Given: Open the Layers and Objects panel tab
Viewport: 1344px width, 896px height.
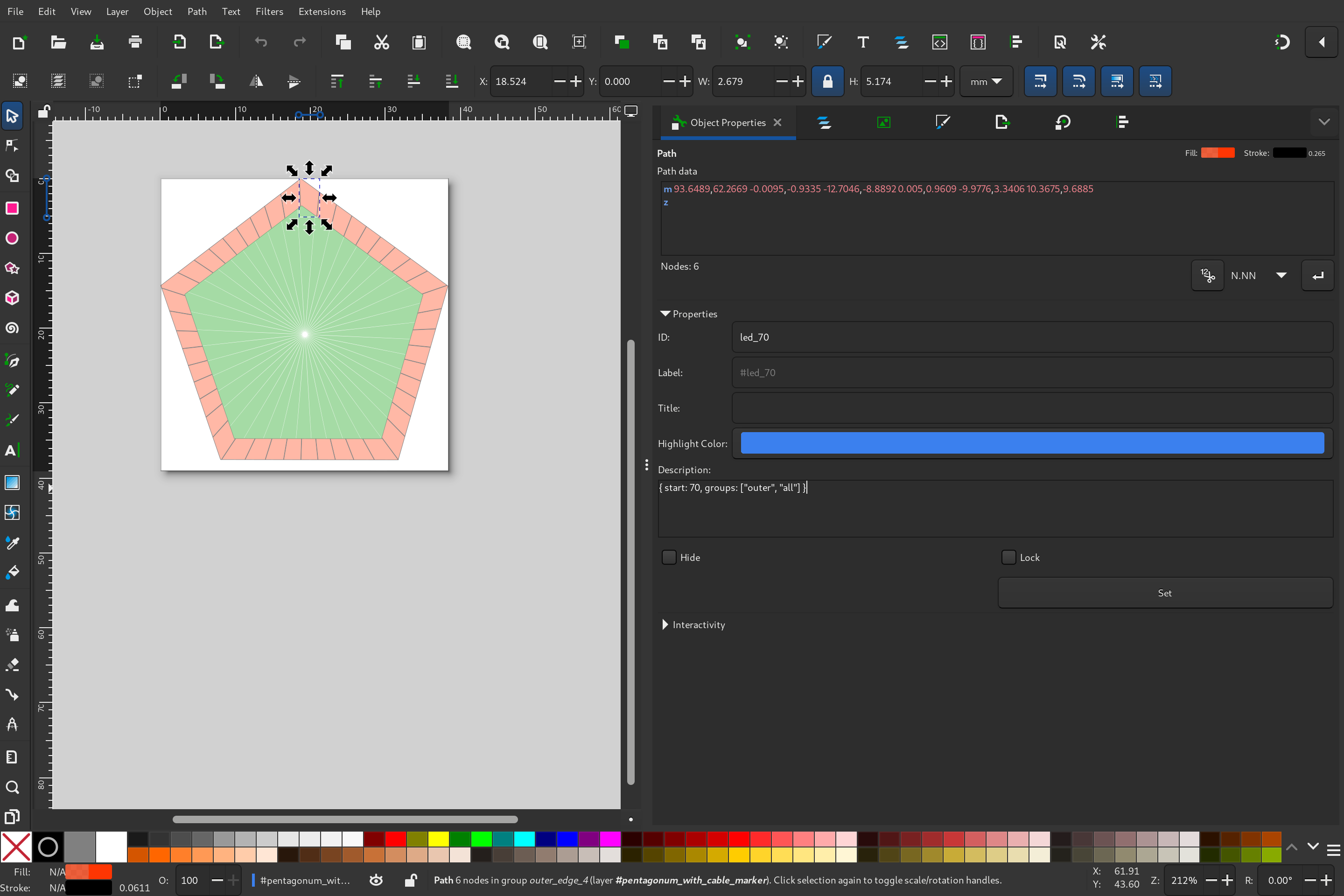Looking at the screenshot, I should [x=824, y=122].
